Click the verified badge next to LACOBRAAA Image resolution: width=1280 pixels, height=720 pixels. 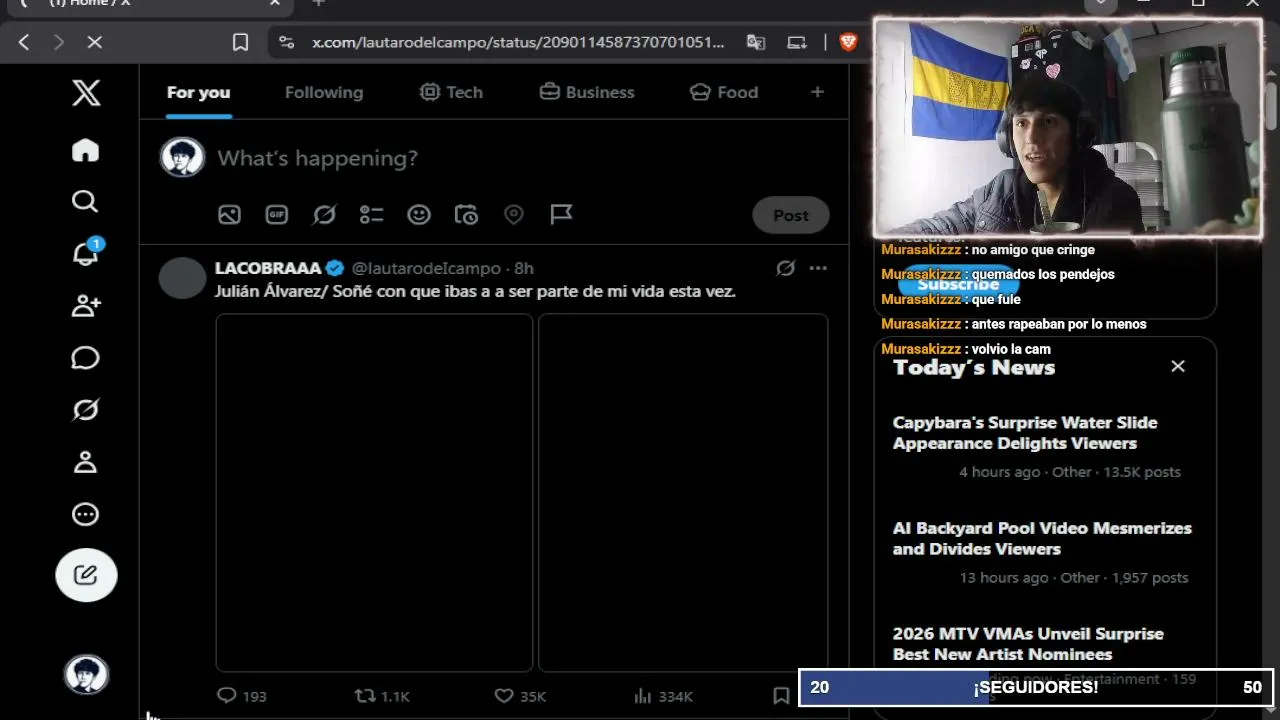(335, 268)
